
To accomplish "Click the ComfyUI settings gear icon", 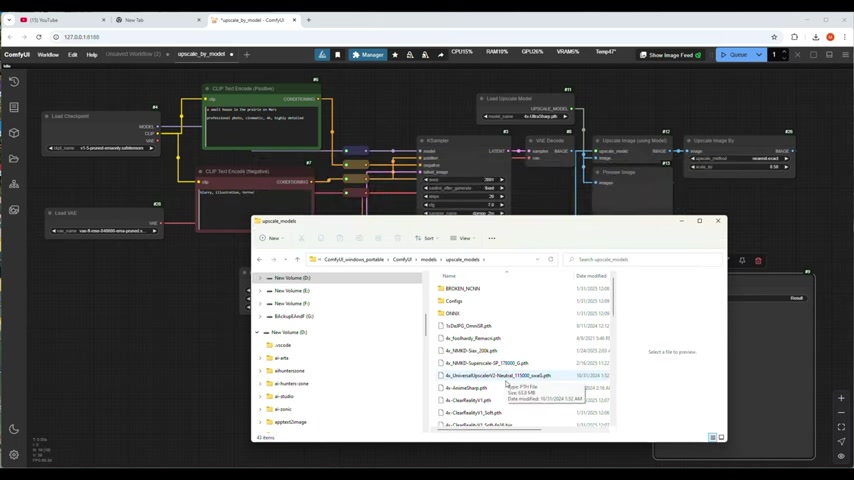I will [x=14, y=455].
